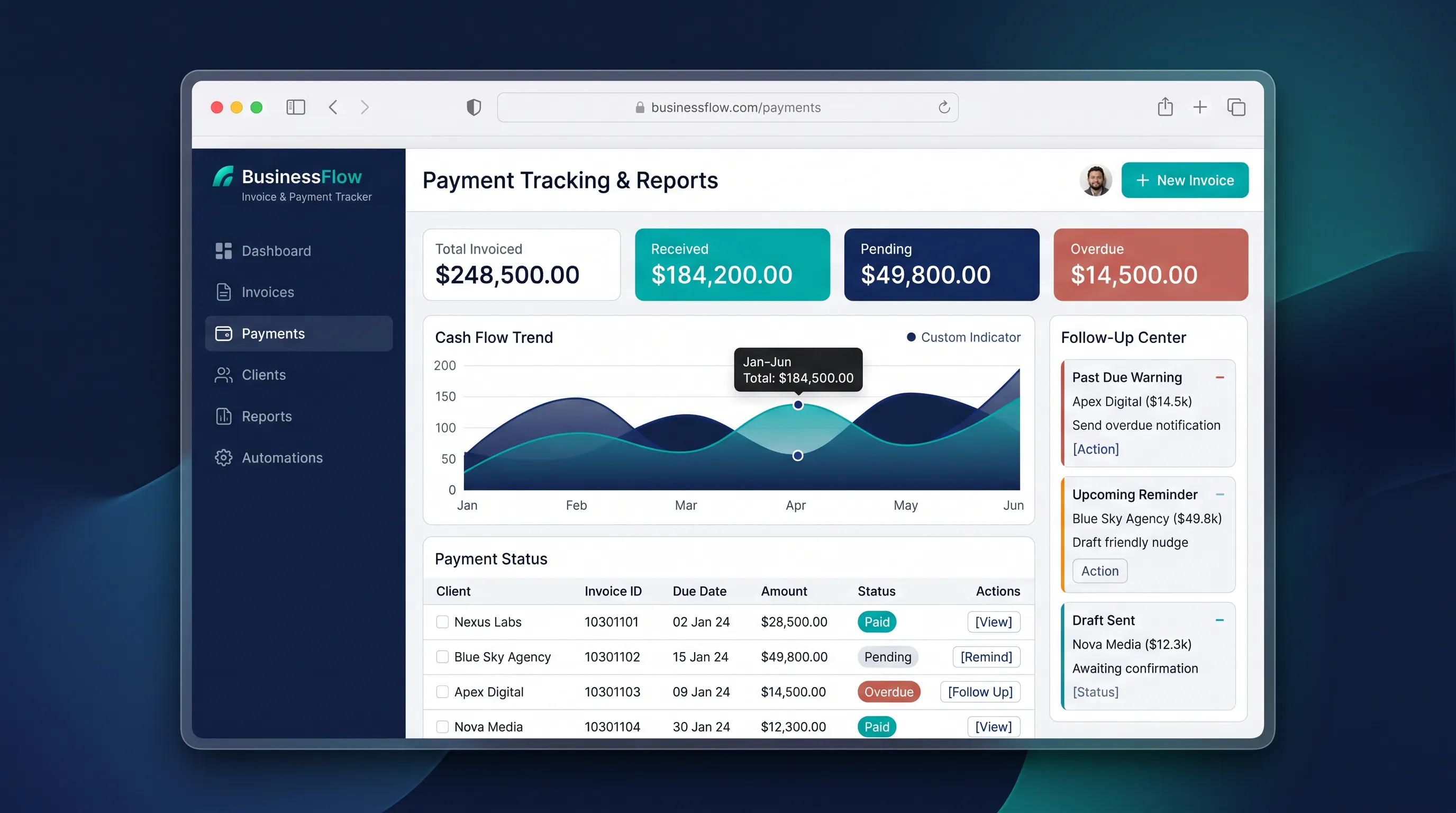Click the Clients people icon
Viewport: 1456px width, 813px height.
coord(223,375)
